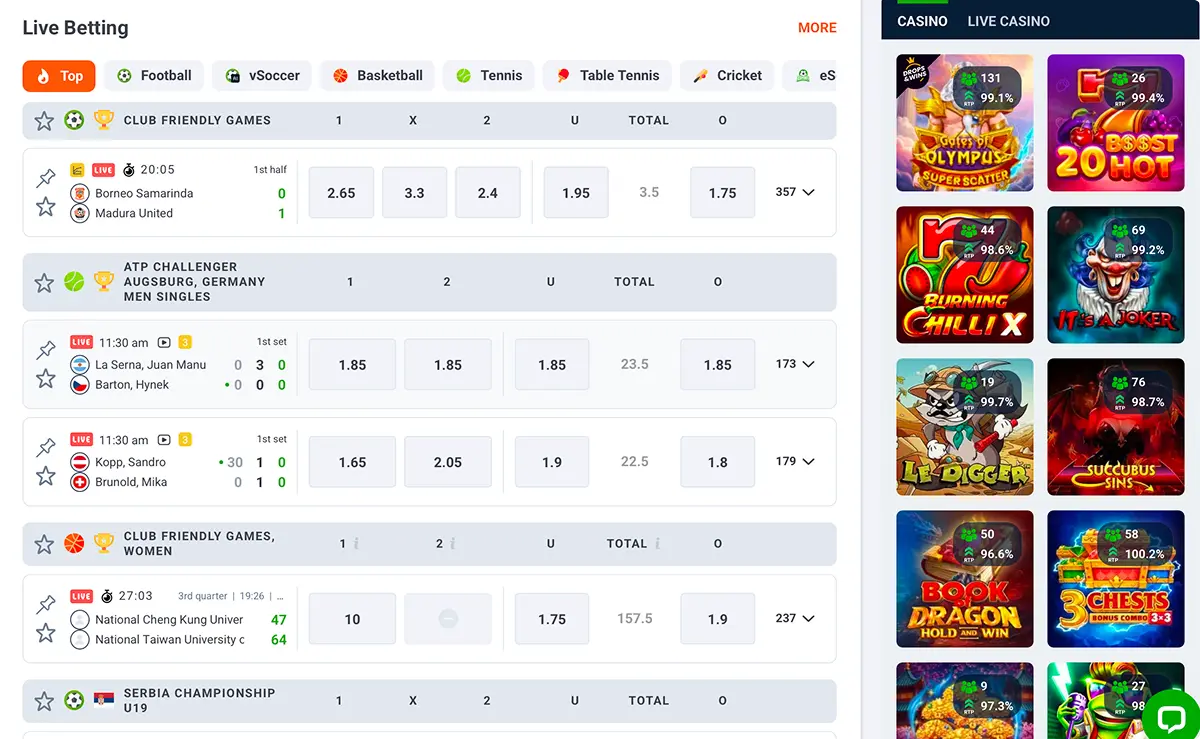Screen dimensions: 1200x739
Task: Open the Gates of Olympus Super Scatter game
Action: click(965, 122)
